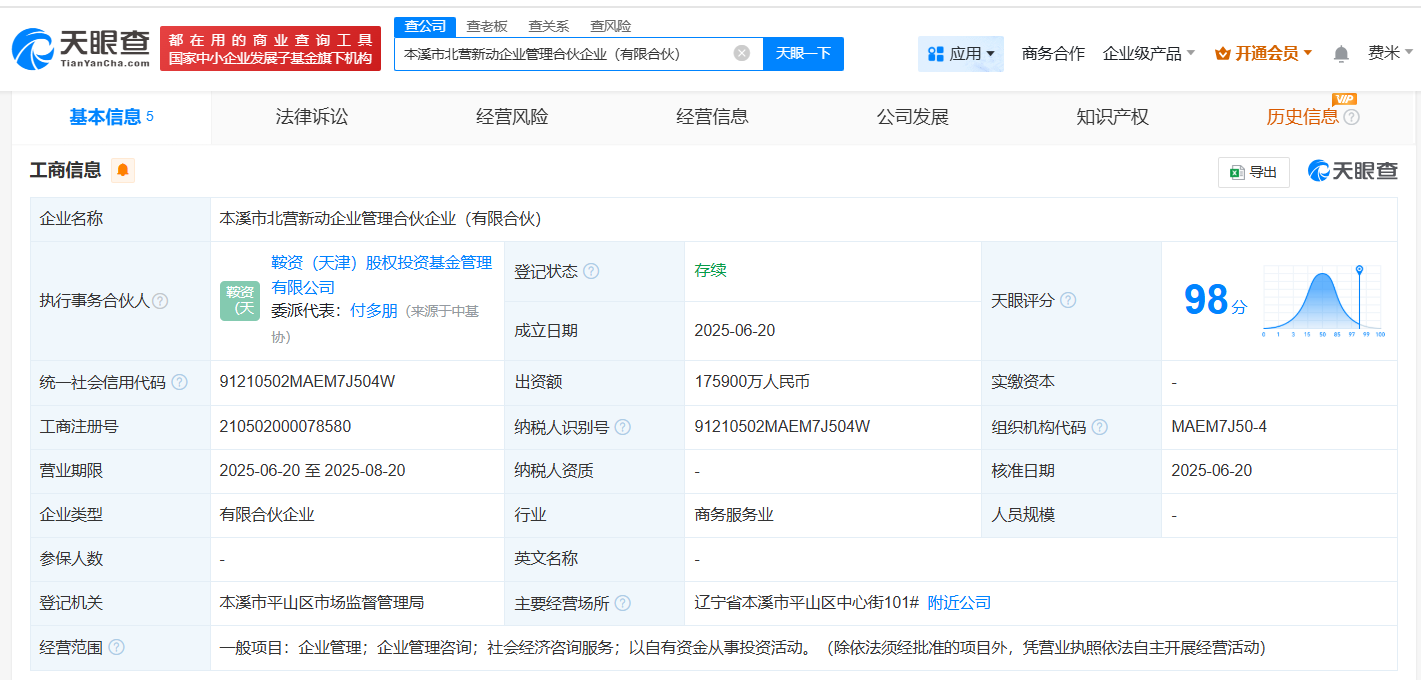Click help icon next to 登记状态

[591, 271]
